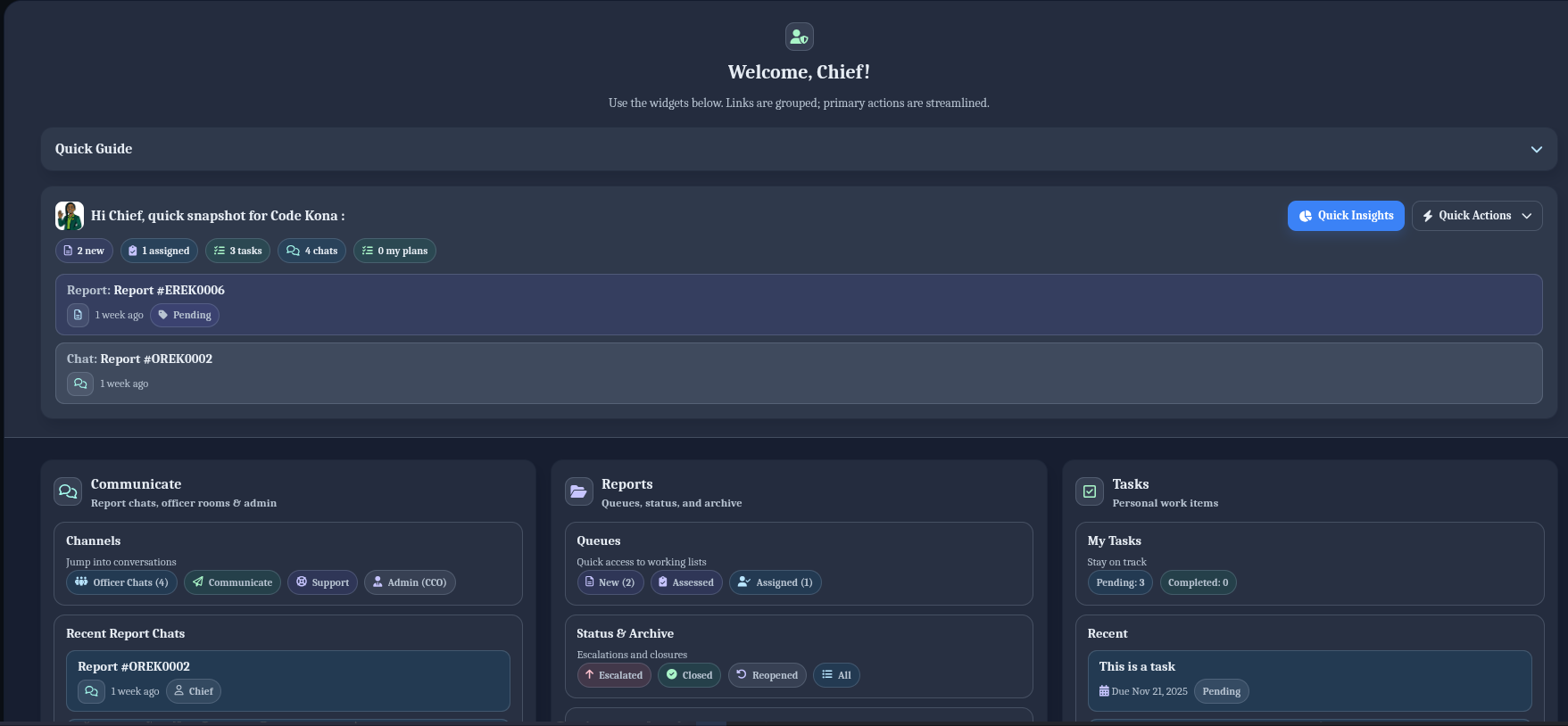The height and width of the screenshot is (726, 1568).
Task: Open Quick Insights
Action: (1345, 216)
